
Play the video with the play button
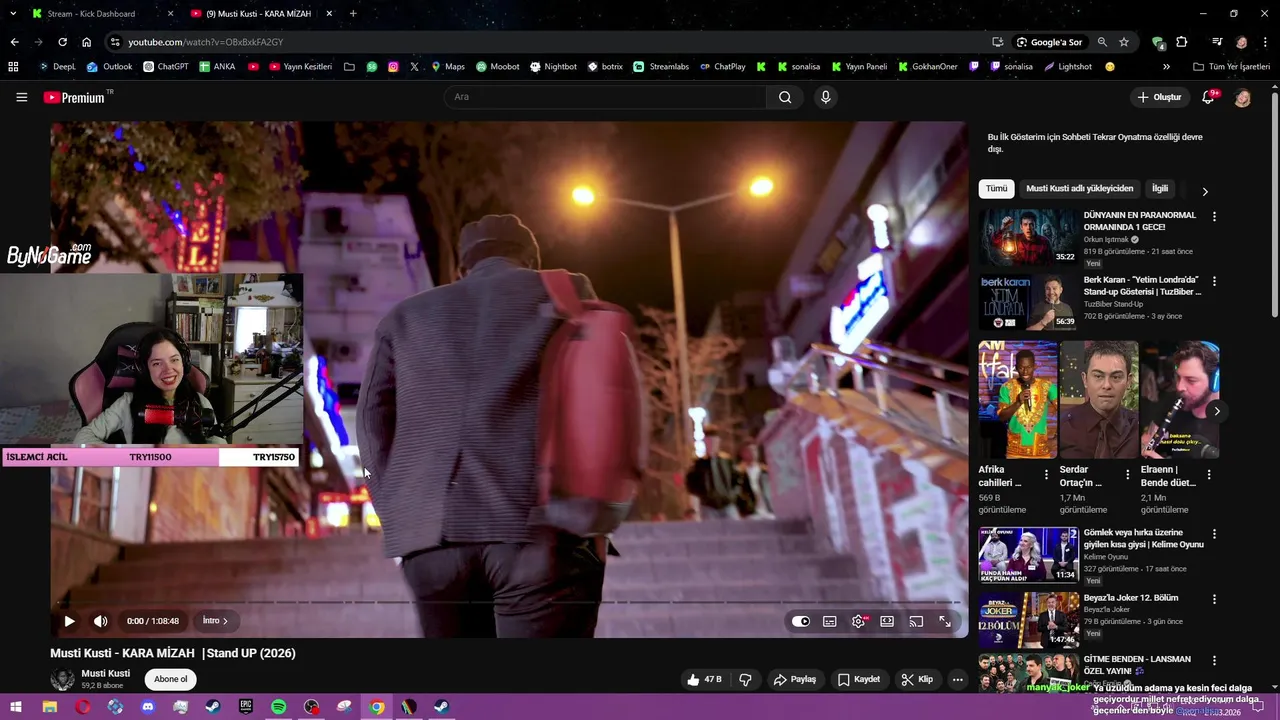[69, 621]
